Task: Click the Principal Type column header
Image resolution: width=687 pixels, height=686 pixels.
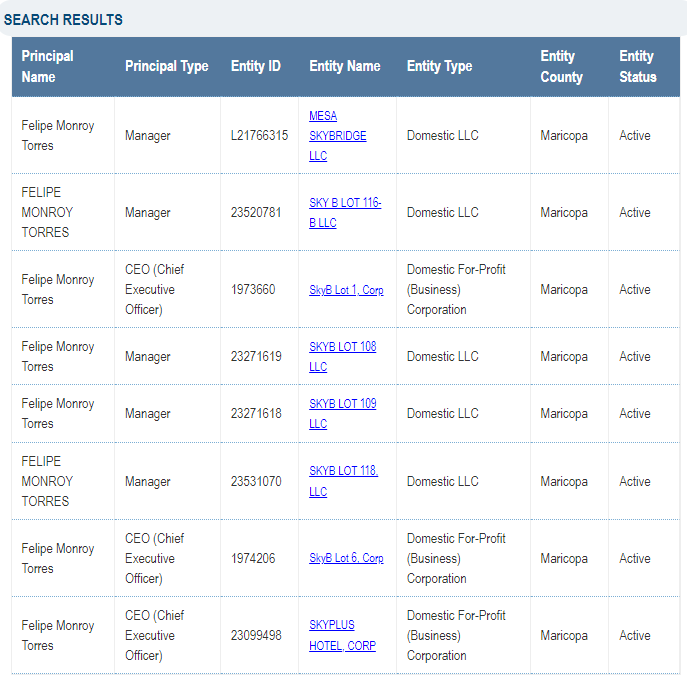Action: point(166,66)
